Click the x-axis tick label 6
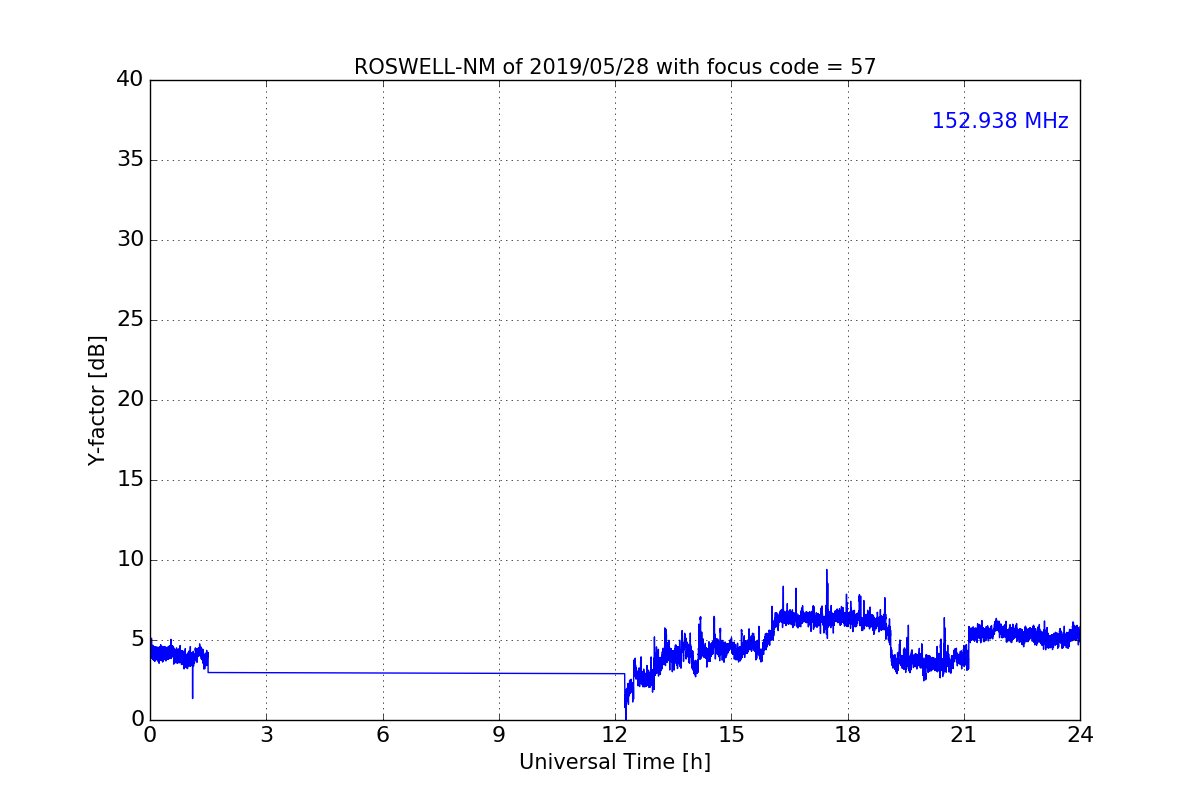The height and width of the screenshot is (800, 1200). pyautogui.click(x=383, y=735)
